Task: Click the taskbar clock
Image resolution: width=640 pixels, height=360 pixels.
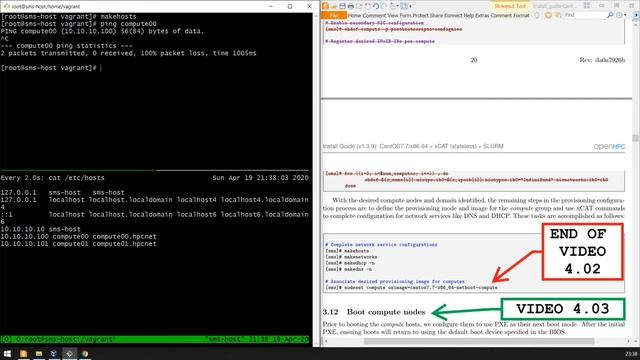Action: pos(631,354)
